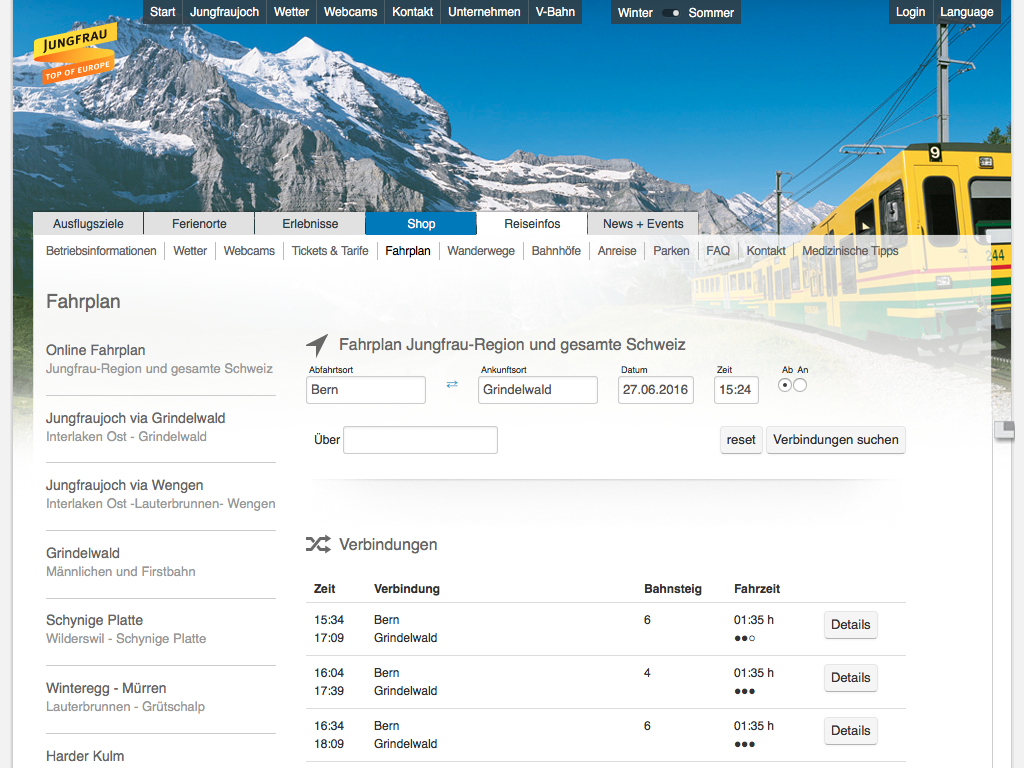Image resolution: width=1024 pixels, height=768 pixels.
Task: Click the Login link
Action: 910,12
